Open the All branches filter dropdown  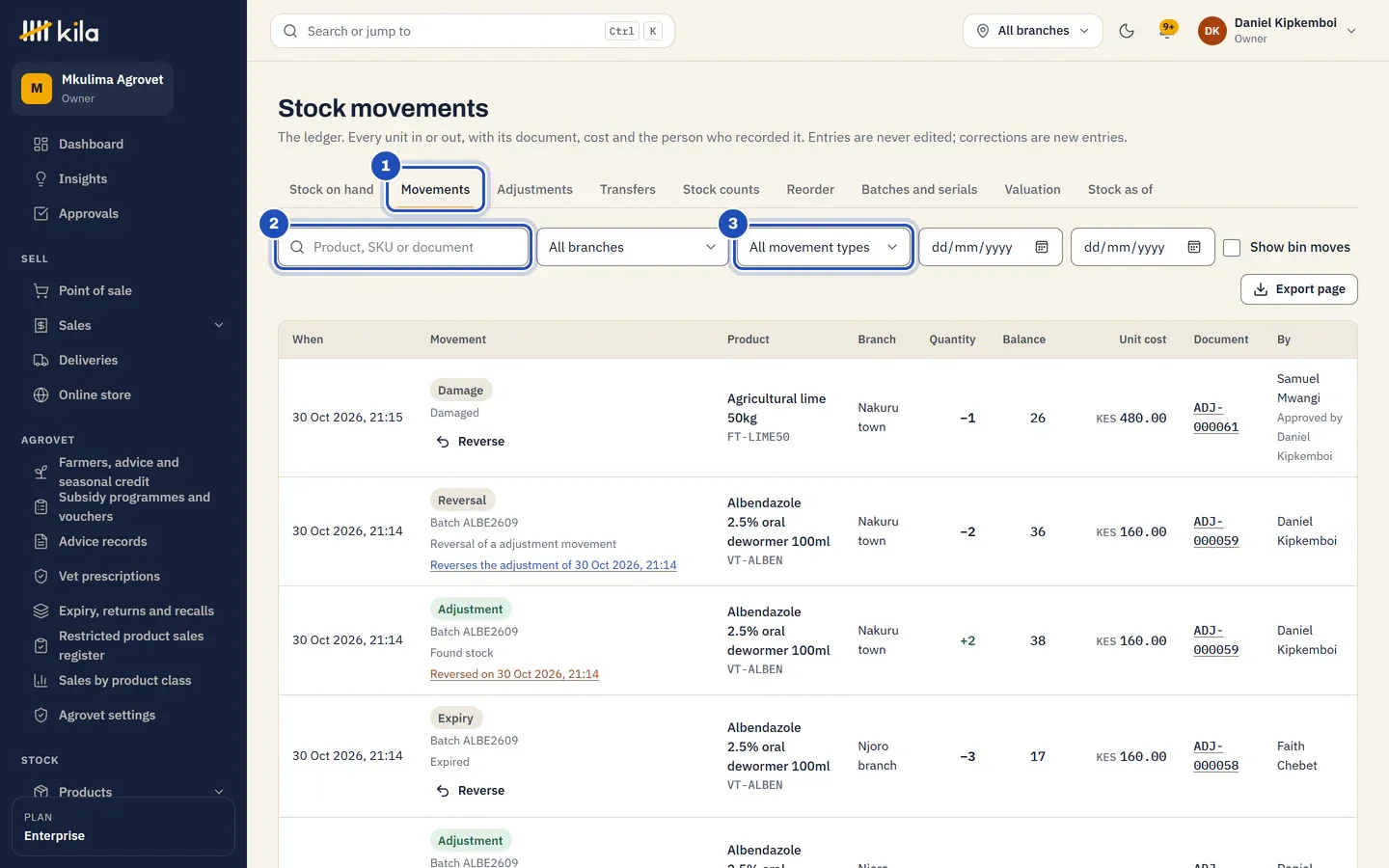pos(633,247)
